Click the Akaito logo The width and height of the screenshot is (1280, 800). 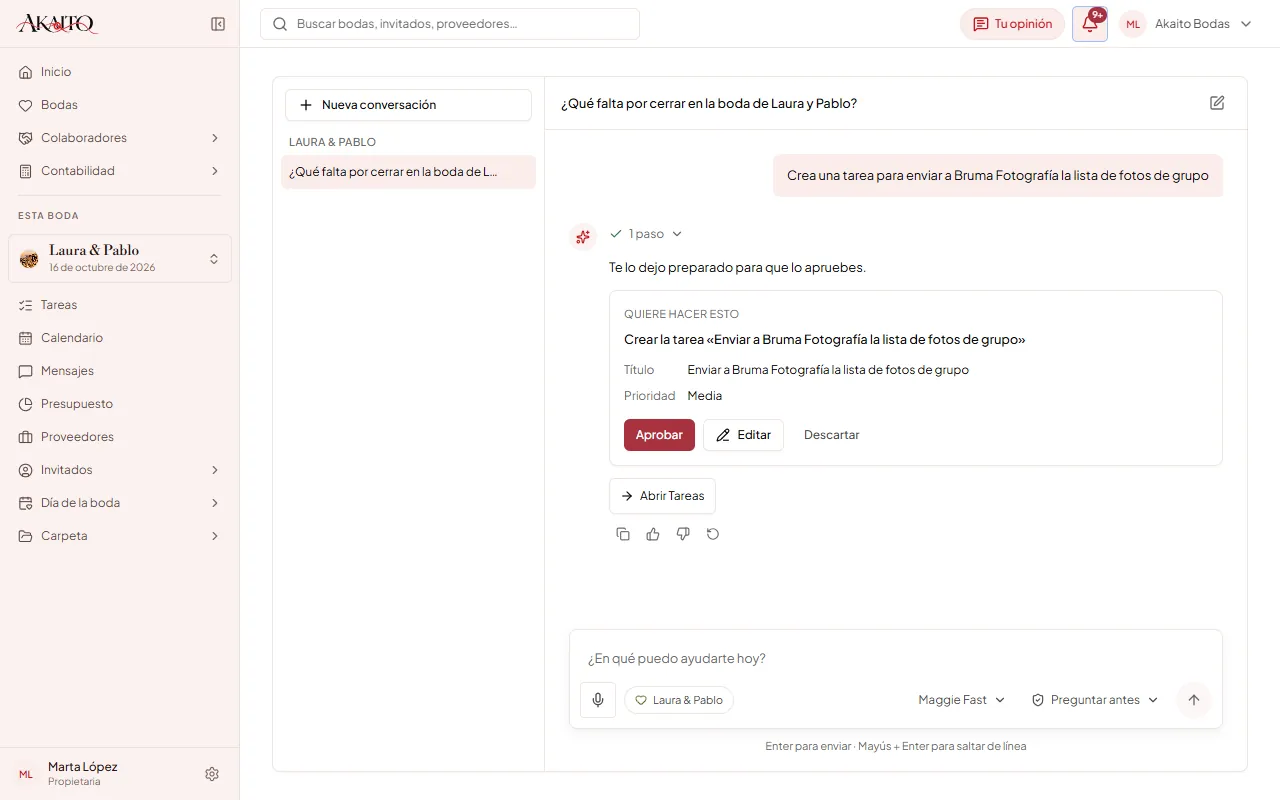point(57,24)
